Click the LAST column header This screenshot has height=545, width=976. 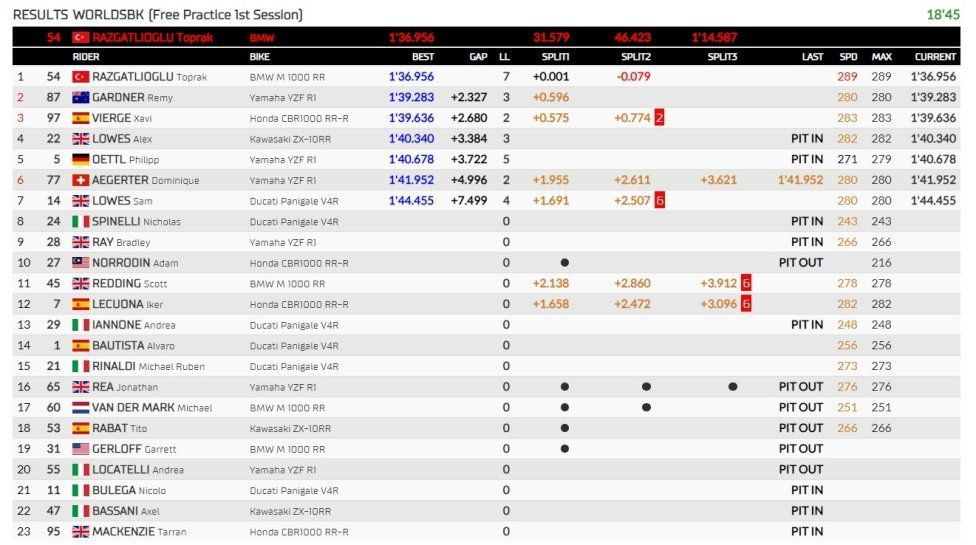(x=812, y=57)
